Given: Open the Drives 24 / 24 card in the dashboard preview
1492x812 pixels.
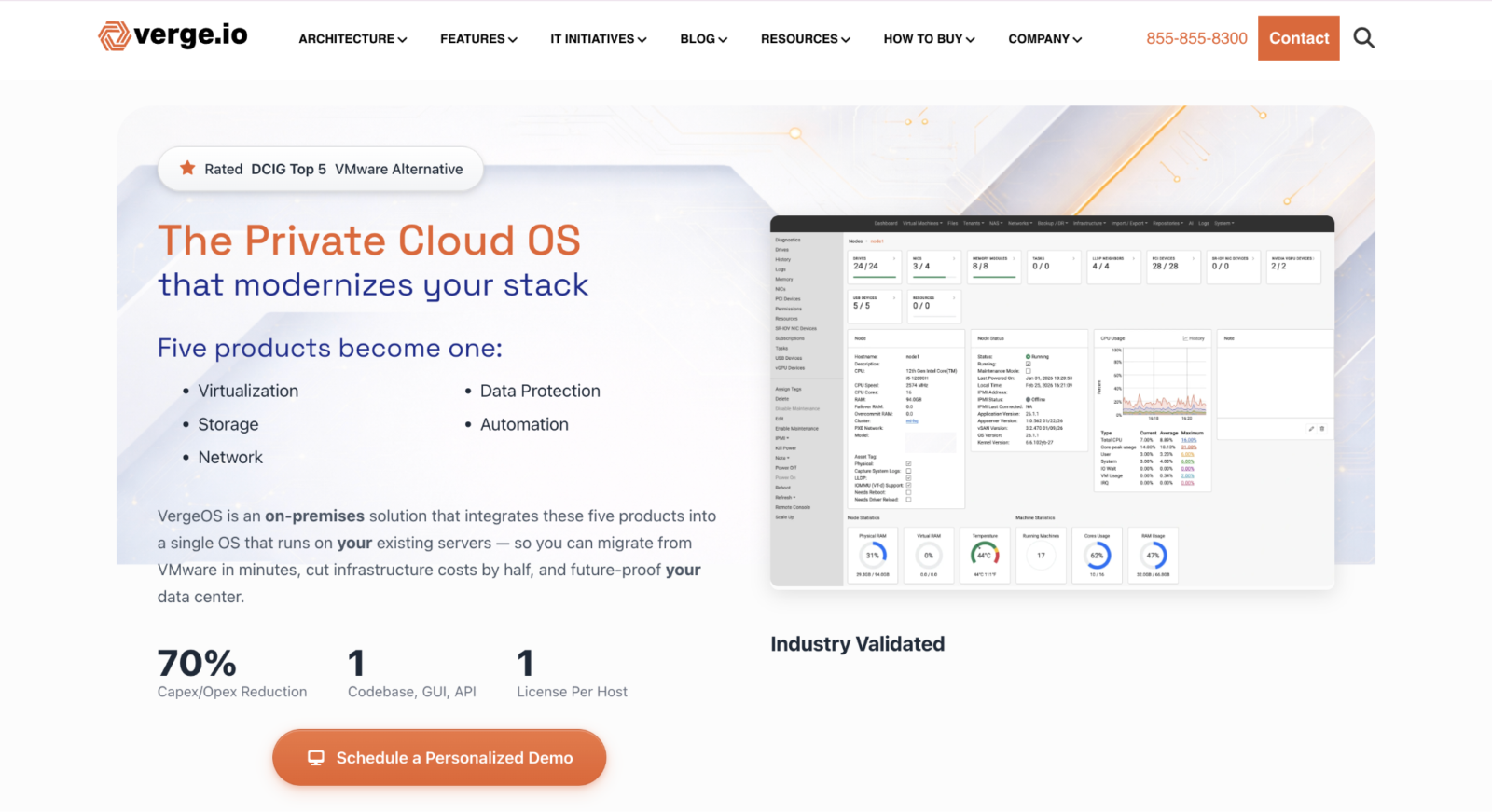Looking at the screenshot, I should [875, 267].
